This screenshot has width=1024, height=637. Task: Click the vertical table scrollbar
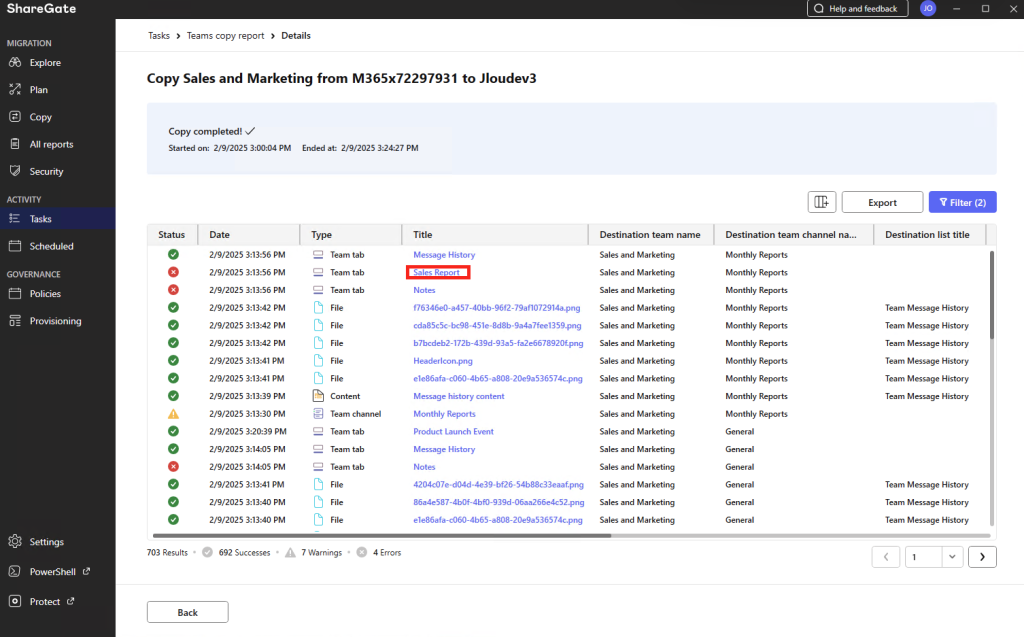coord(991,295)
